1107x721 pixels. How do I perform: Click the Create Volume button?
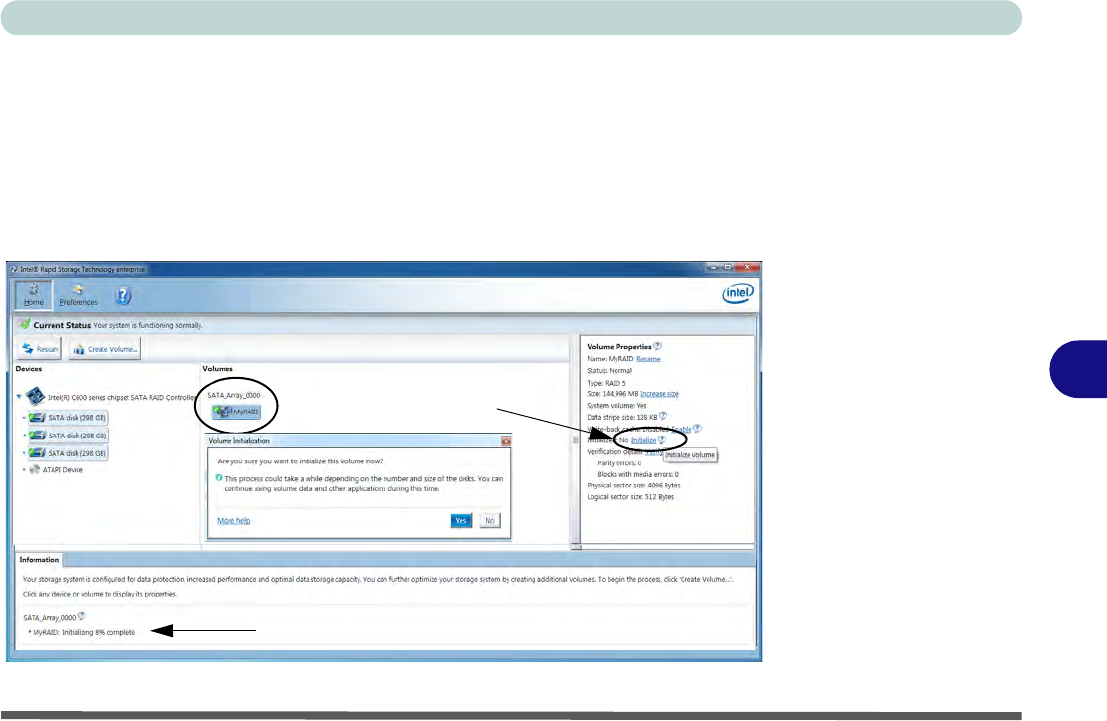coord(105,349)
